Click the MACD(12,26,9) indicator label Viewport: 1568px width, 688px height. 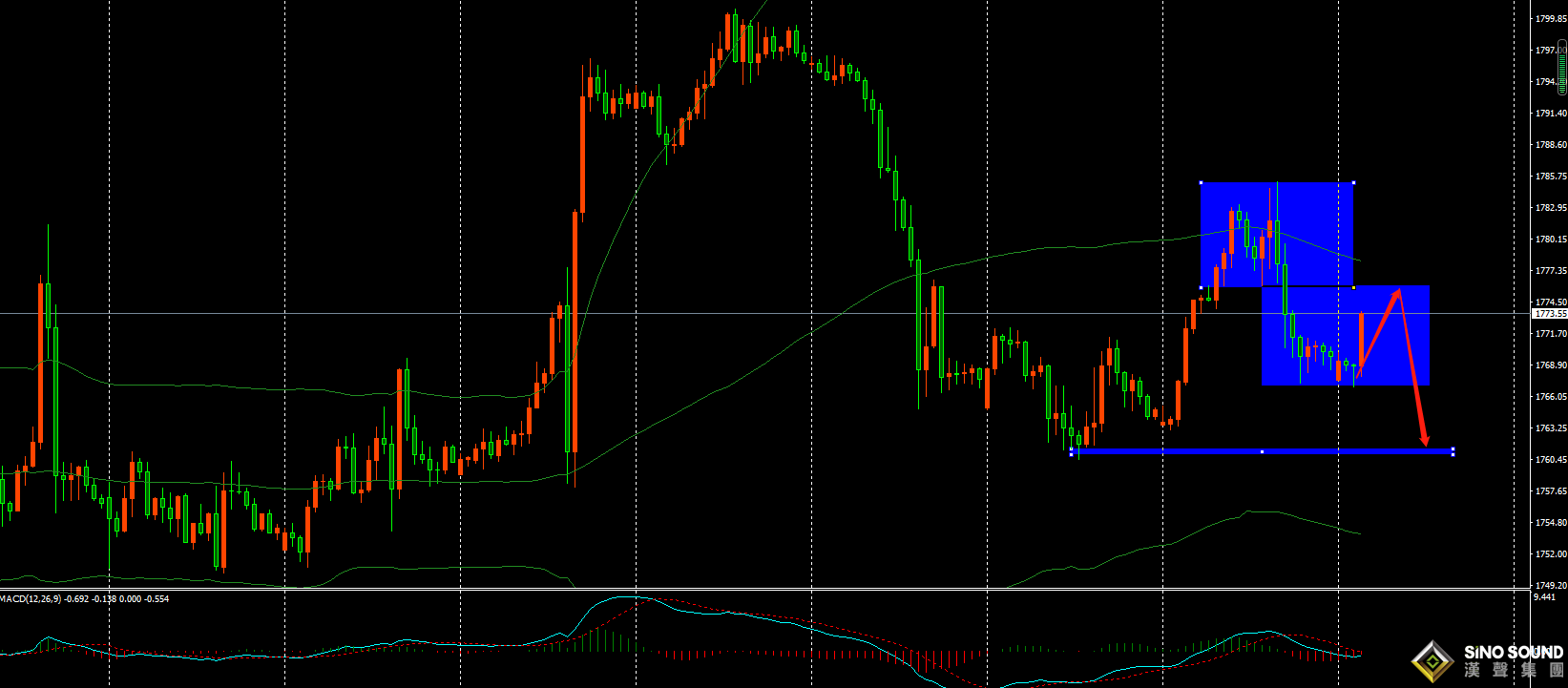click(31, 599)
